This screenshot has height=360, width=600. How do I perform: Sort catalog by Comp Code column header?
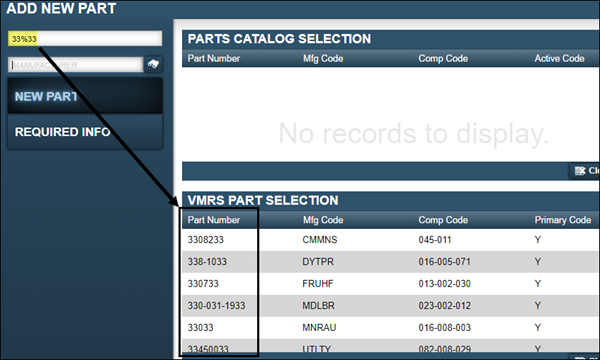pos(443,59)
